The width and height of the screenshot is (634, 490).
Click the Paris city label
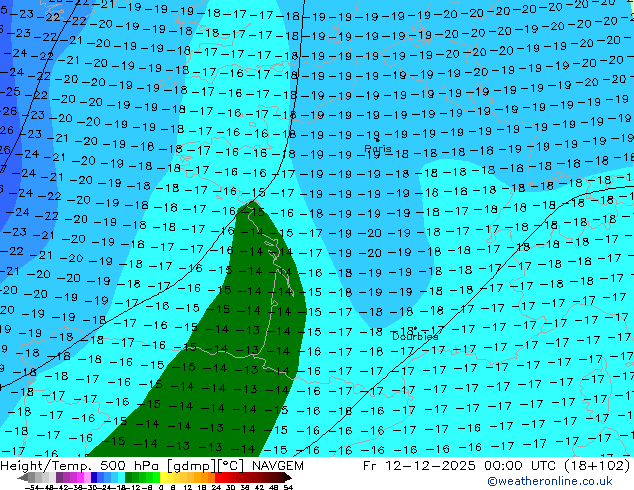(378, 149)
